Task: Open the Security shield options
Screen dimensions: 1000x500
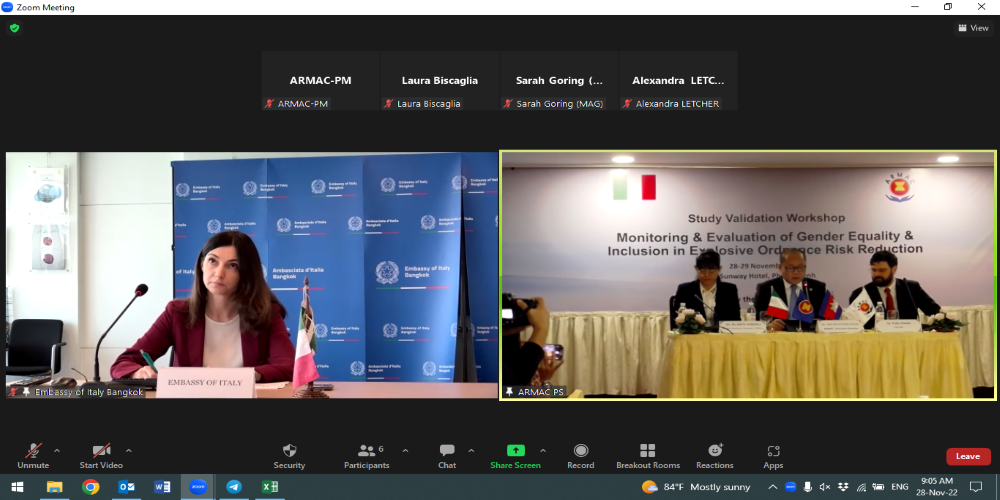Action: point(289,455)
